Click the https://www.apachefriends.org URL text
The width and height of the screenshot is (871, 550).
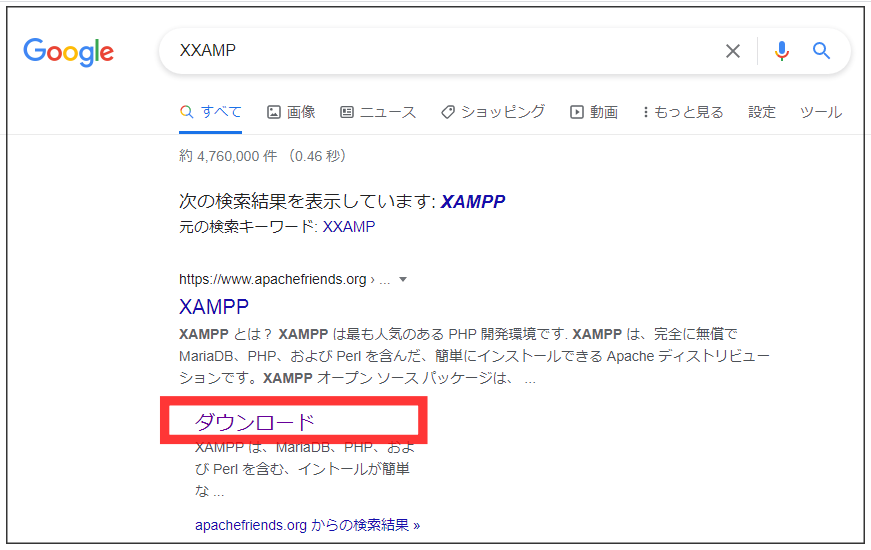tap(272, 280)
